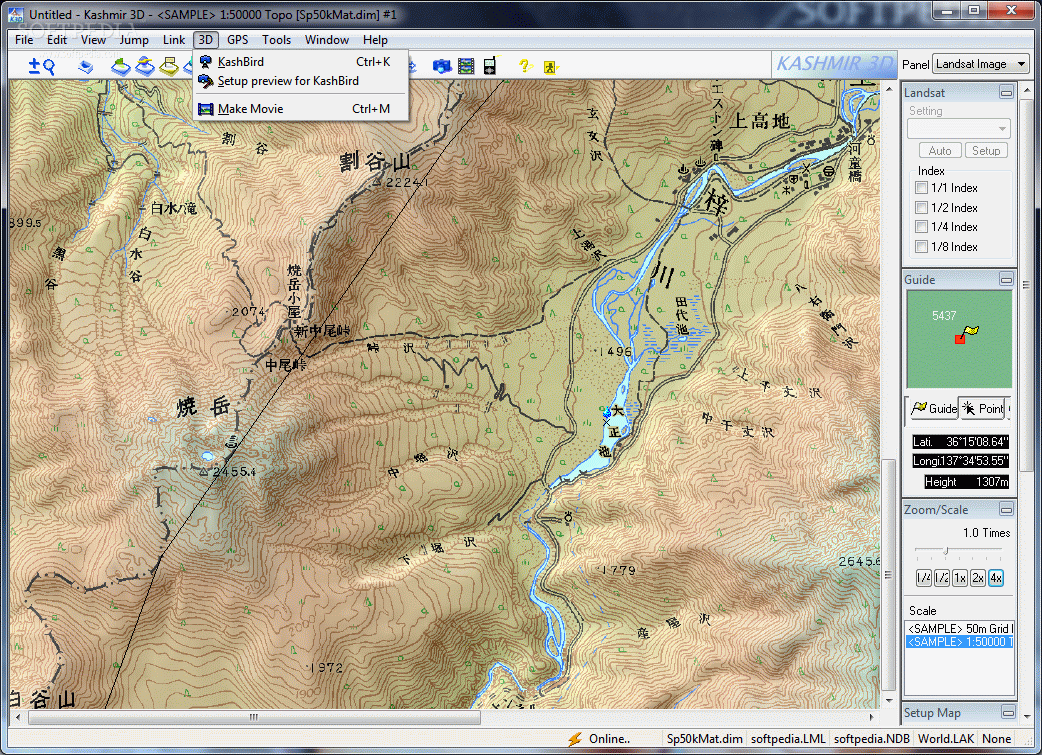Open the Jump menu
This screenshot has width=1042, height=755.
pos(134,40)
